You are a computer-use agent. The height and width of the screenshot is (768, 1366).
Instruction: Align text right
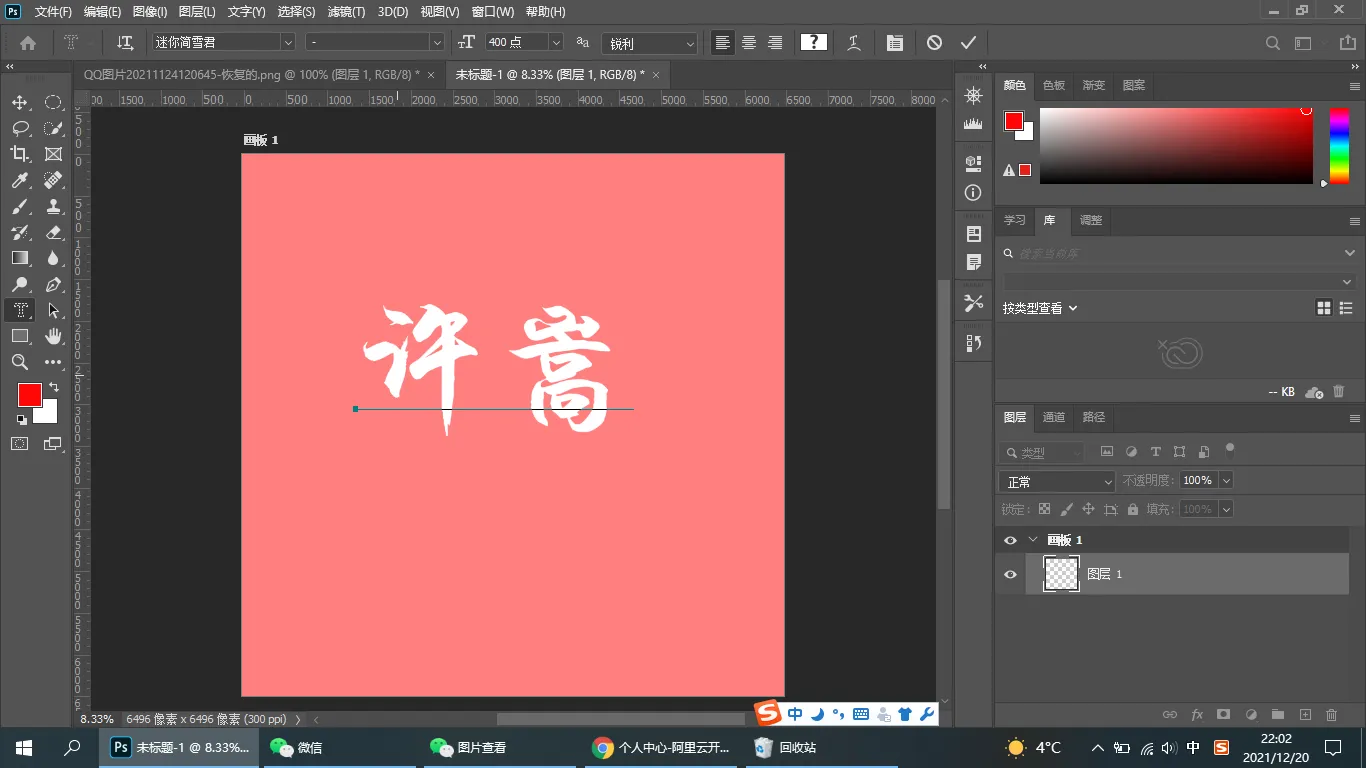(775, 43)
